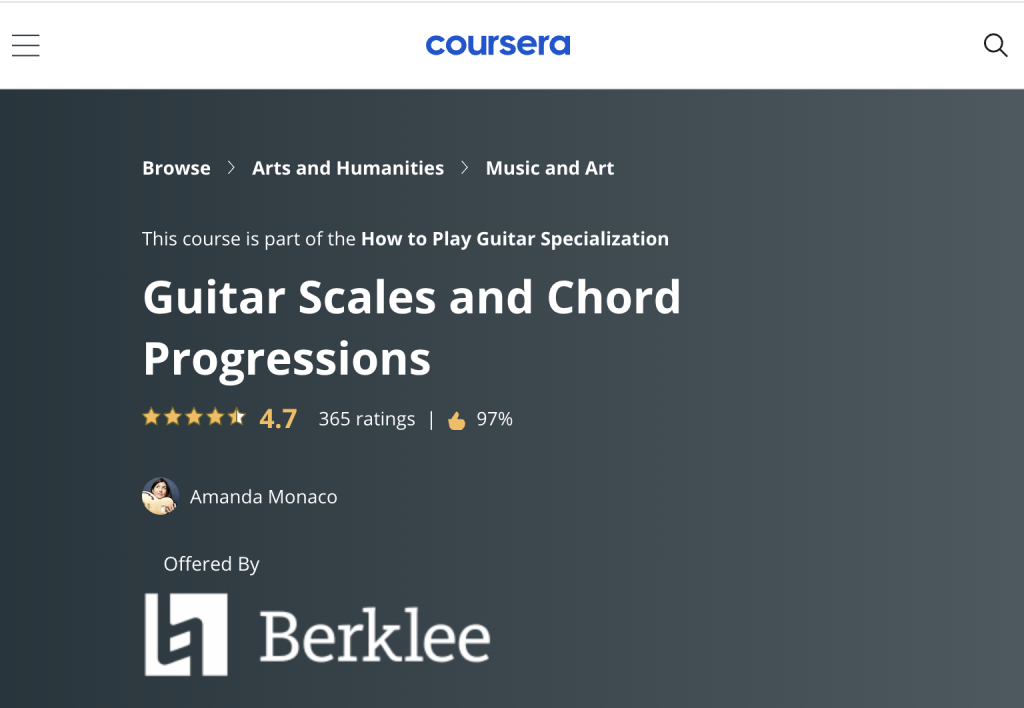This screenshot has height=708, width=1024.
Task: Expand options via the Arts and Humanities arrow
Action: [x=464, y=168]
